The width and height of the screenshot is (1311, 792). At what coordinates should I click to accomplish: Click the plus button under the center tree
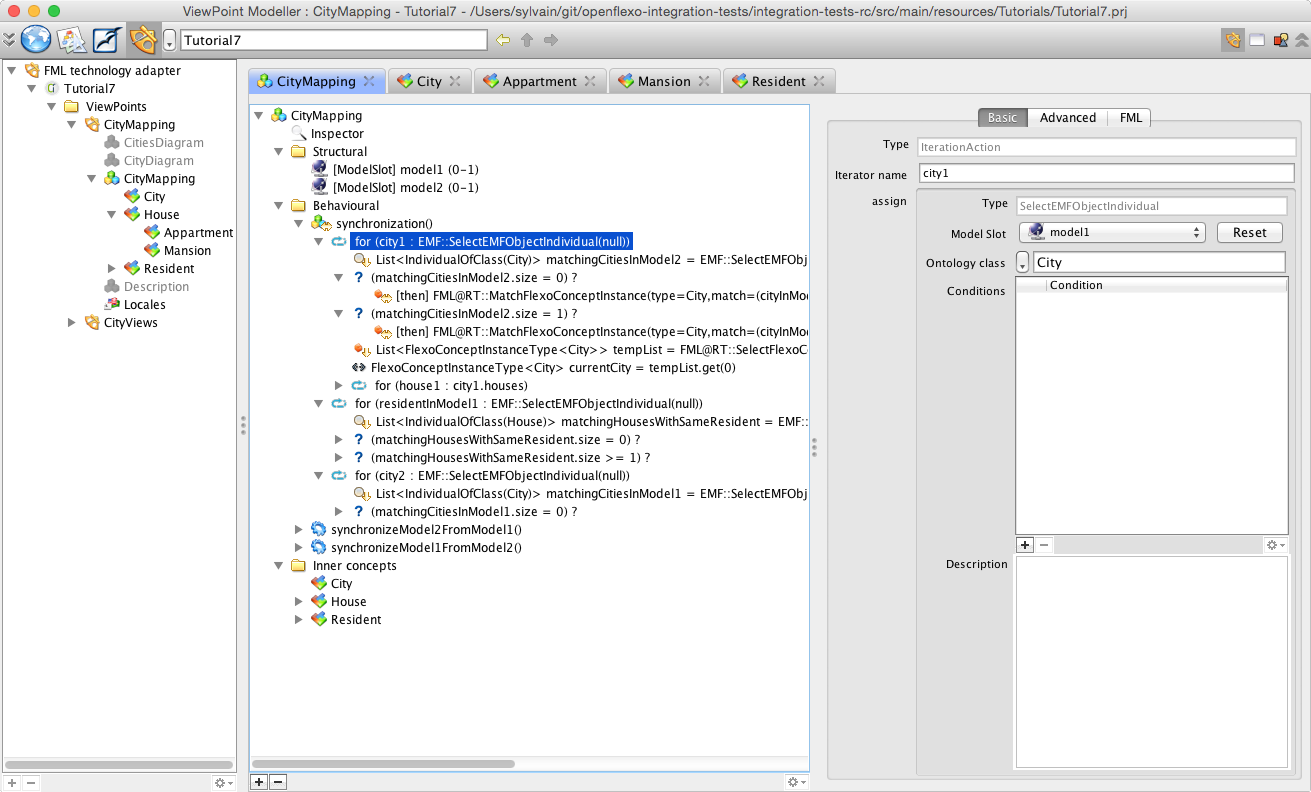[x=259, y=782]
